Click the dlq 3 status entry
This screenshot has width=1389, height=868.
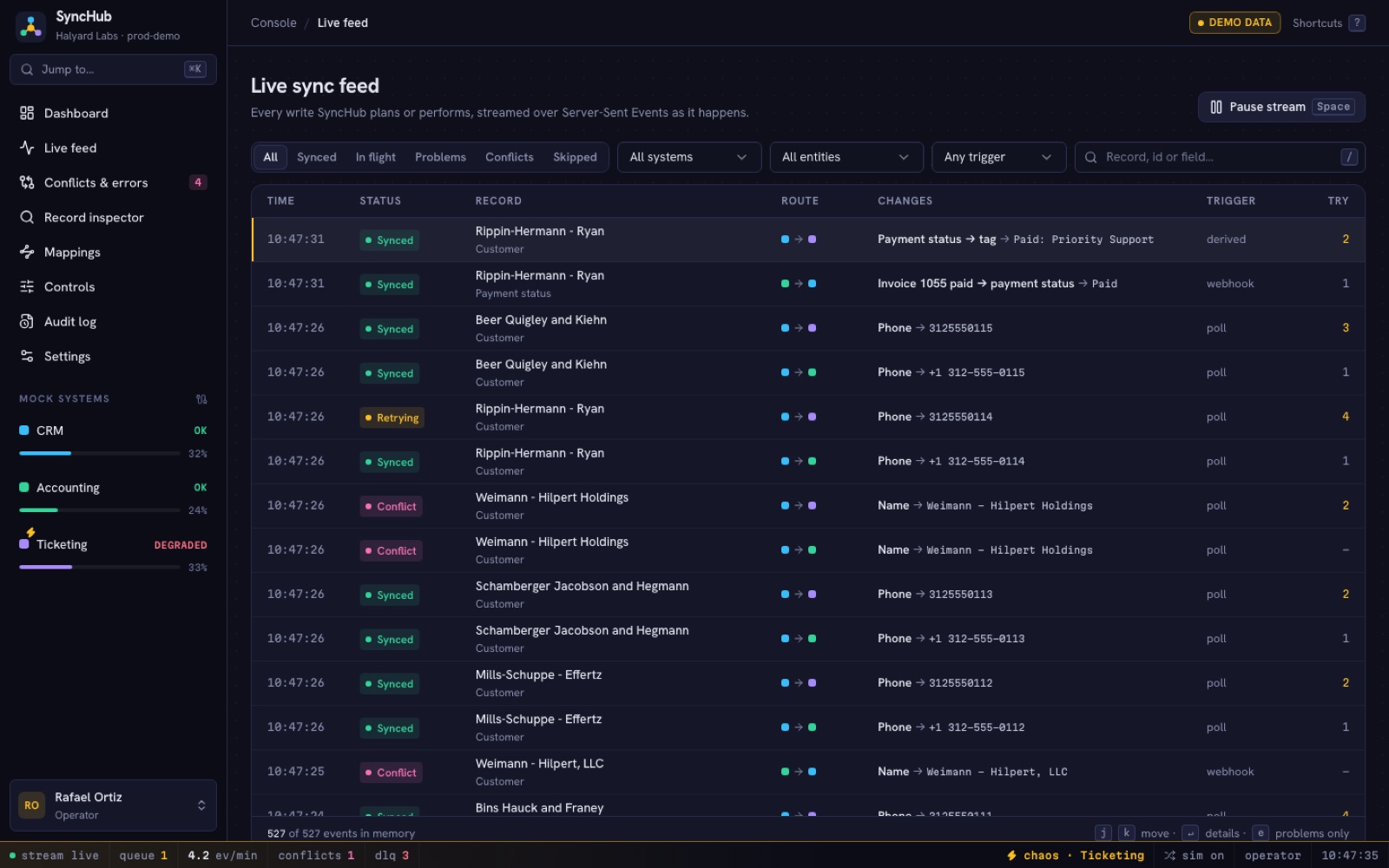[x=392, y=855]
